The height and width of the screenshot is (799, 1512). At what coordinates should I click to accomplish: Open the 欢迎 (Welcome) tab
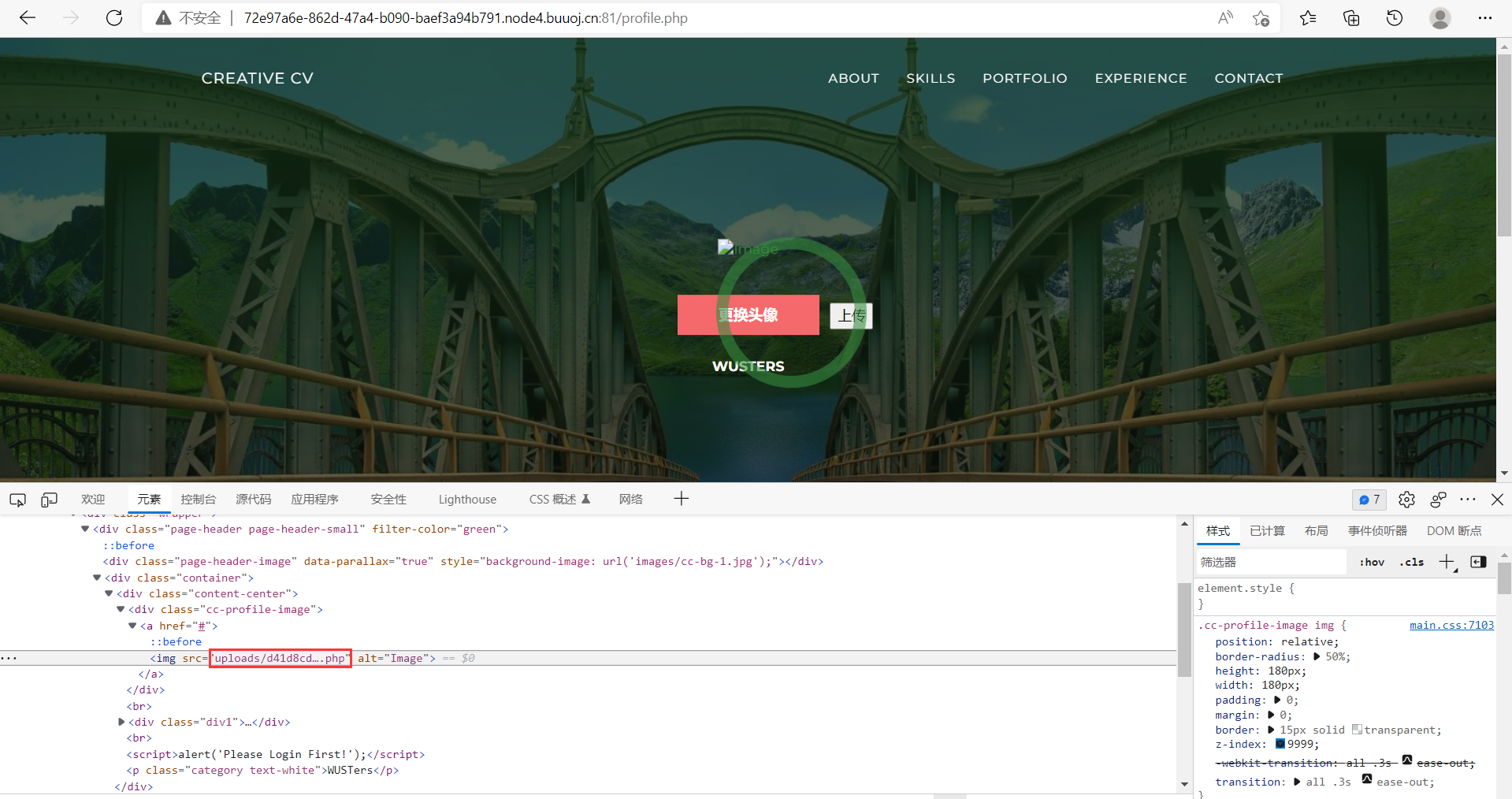[x=93, y=500]
